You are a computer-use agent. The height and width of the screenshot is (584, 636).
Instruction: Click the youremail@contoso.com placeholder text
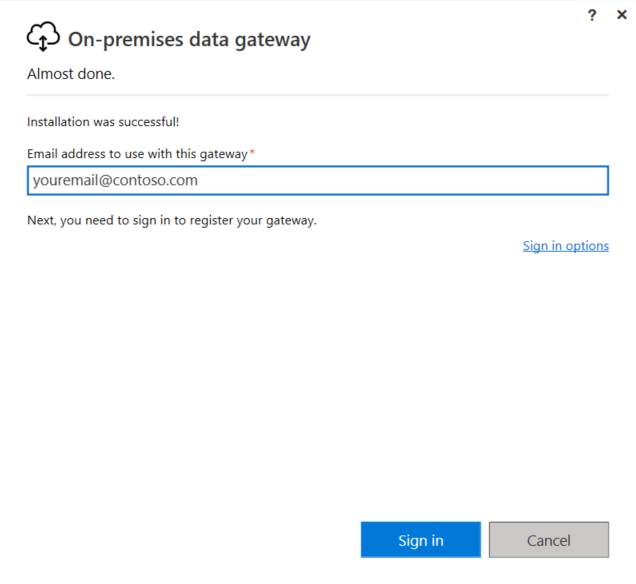115,180
